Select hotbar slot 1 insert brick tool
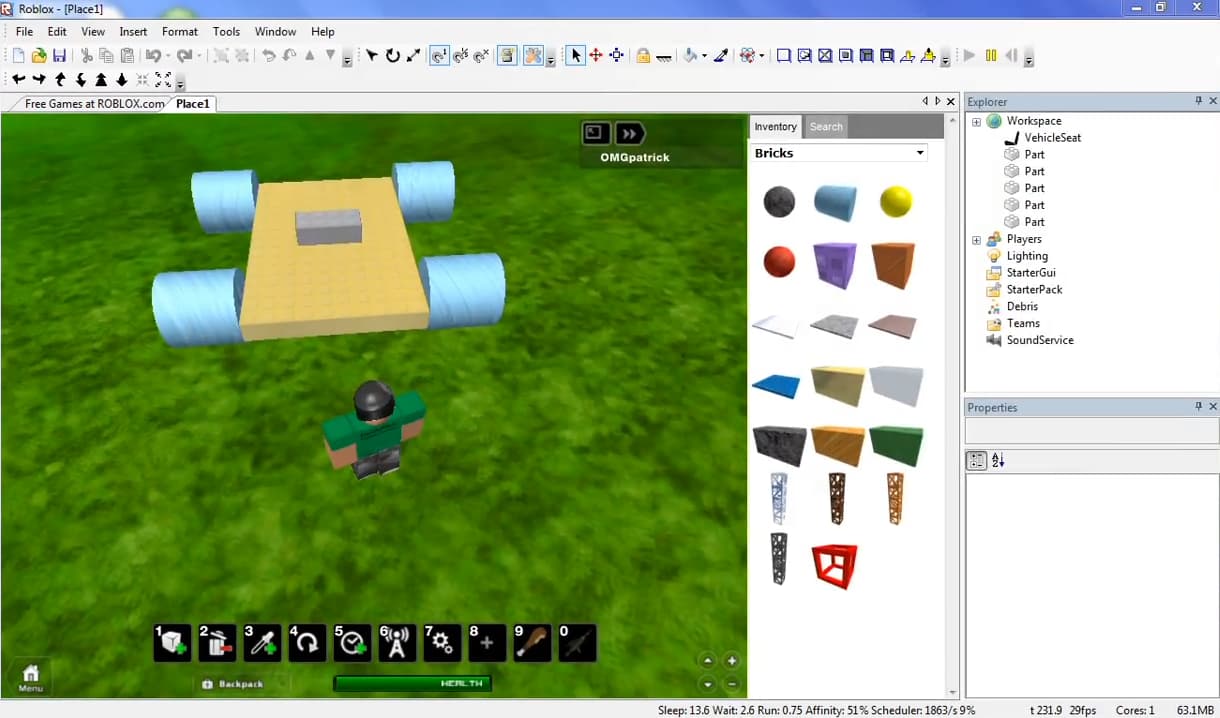Image resolution: width=1220 pixels, height=718 pixels. click(173, 642)
